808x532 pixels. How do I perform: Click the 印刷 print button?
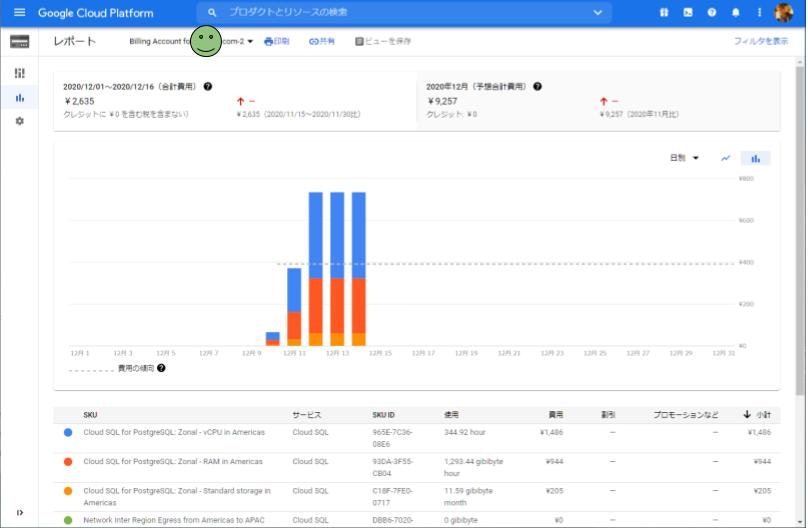277,41
